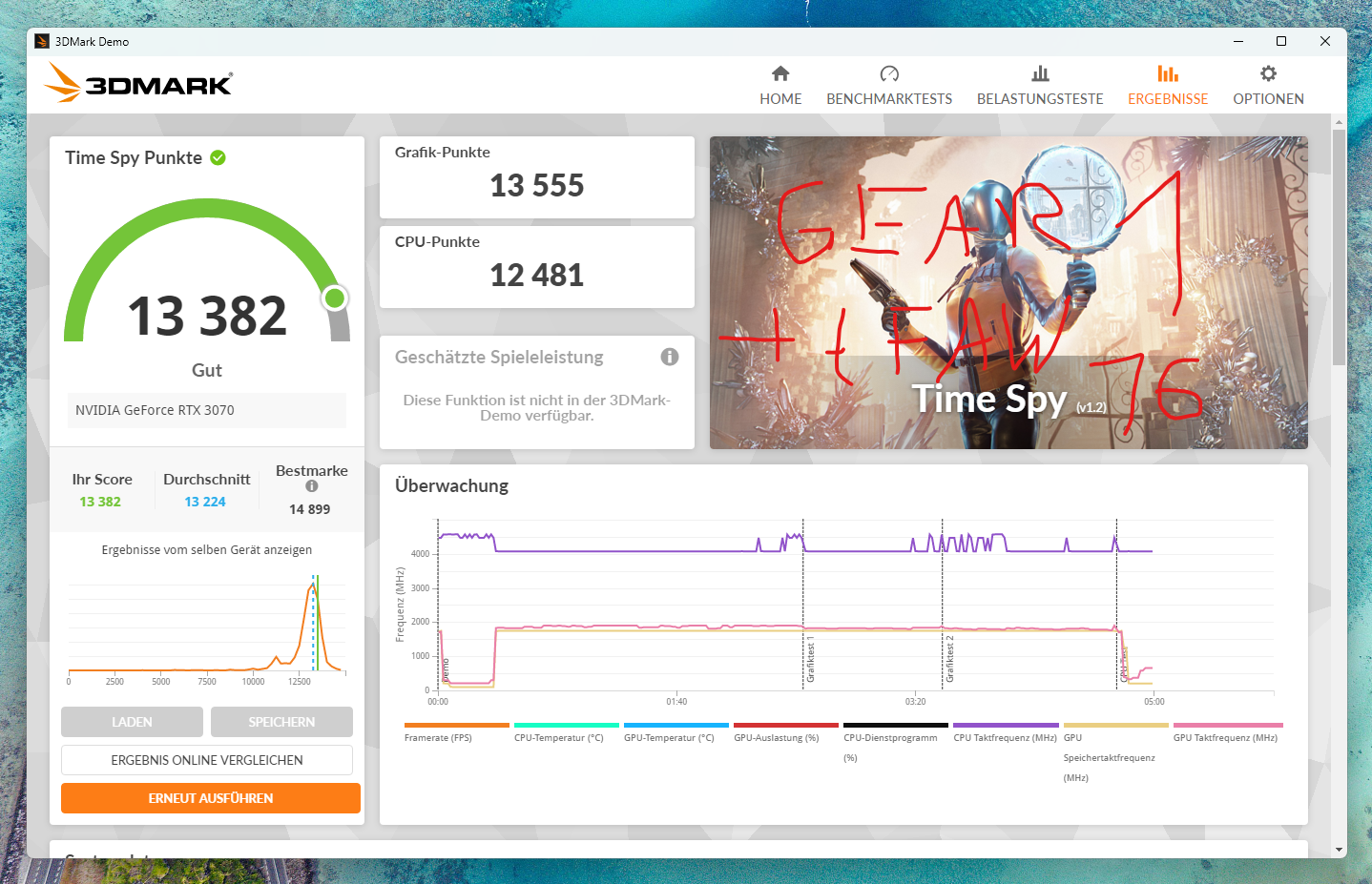Click the Belastungsteste bar chart icon
1372x884 pixels.
tap(1040, 73)
